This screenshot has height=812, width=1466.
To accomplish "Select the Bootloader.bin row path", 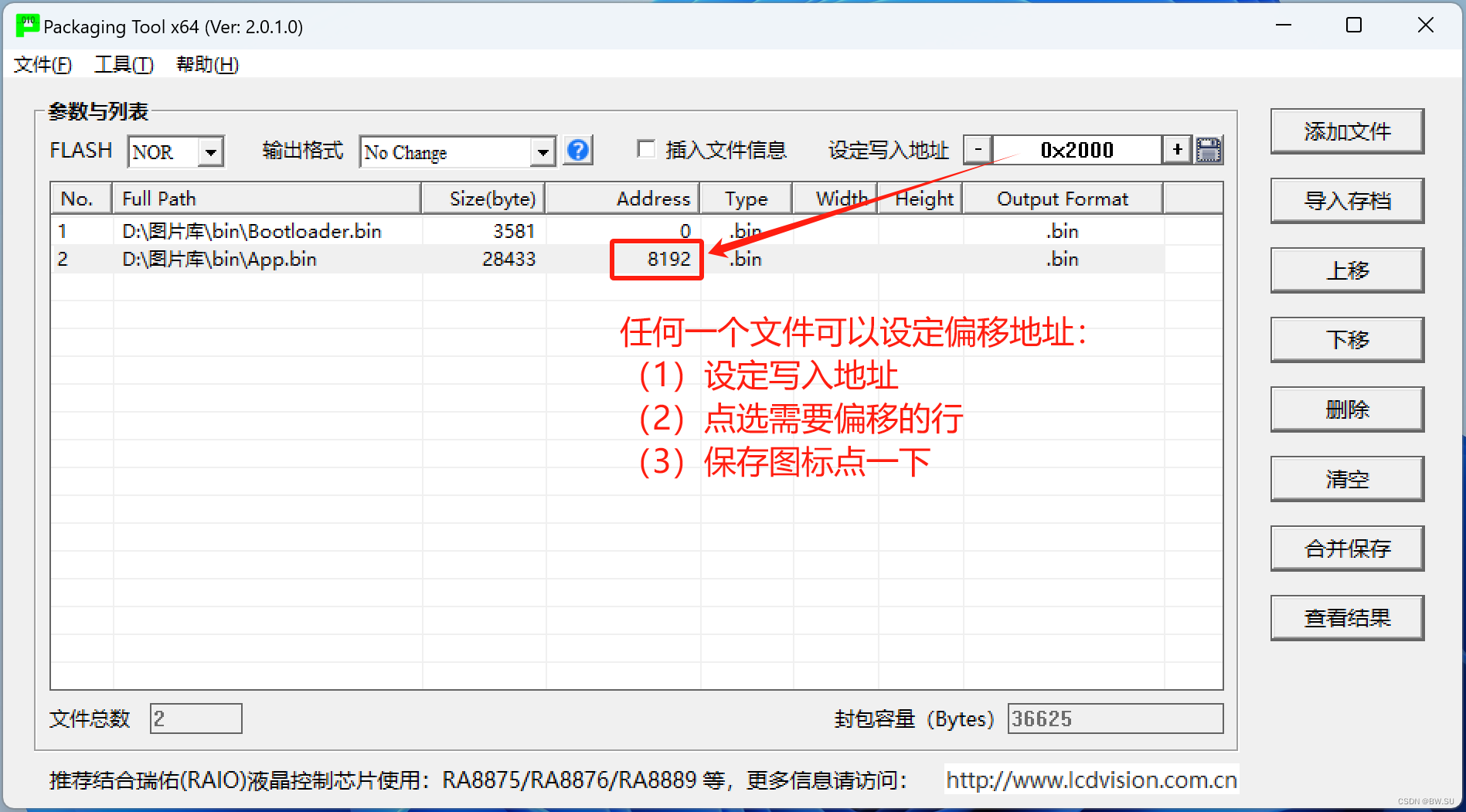I will 252,231.
